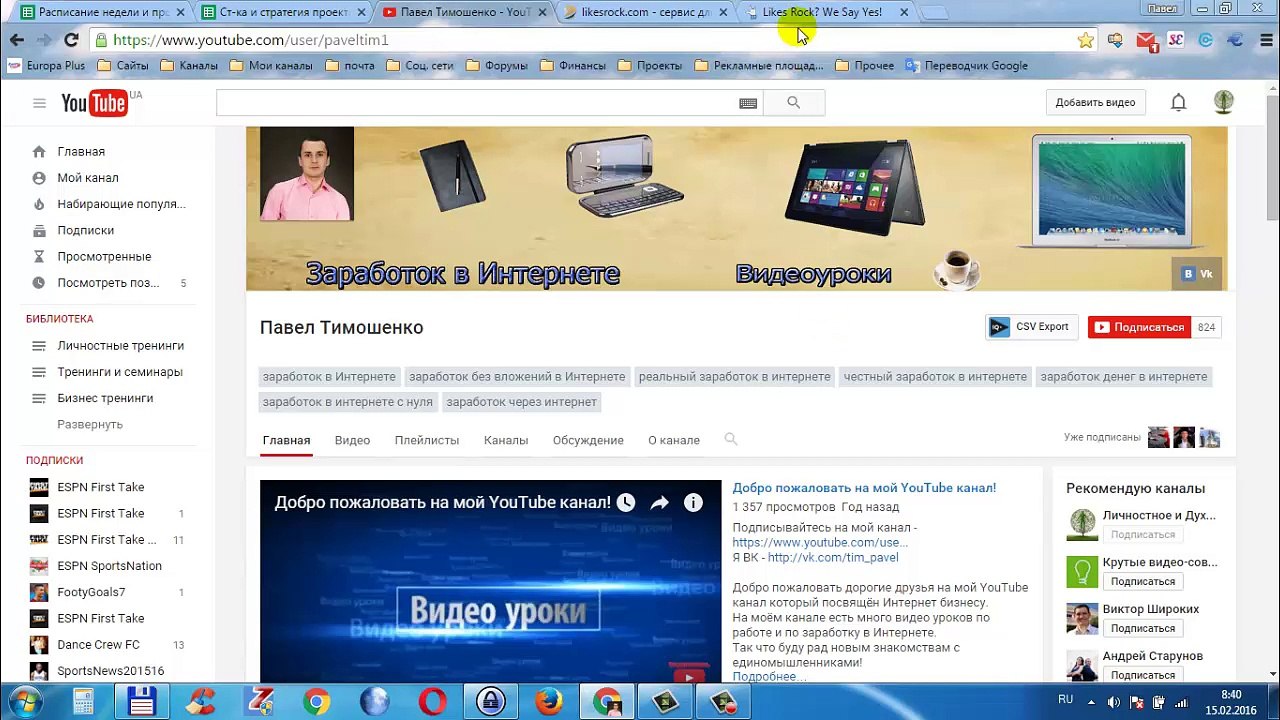Click the YouTube logo
The height and width of the screenshot is (720, 1280).
[94, 103]
